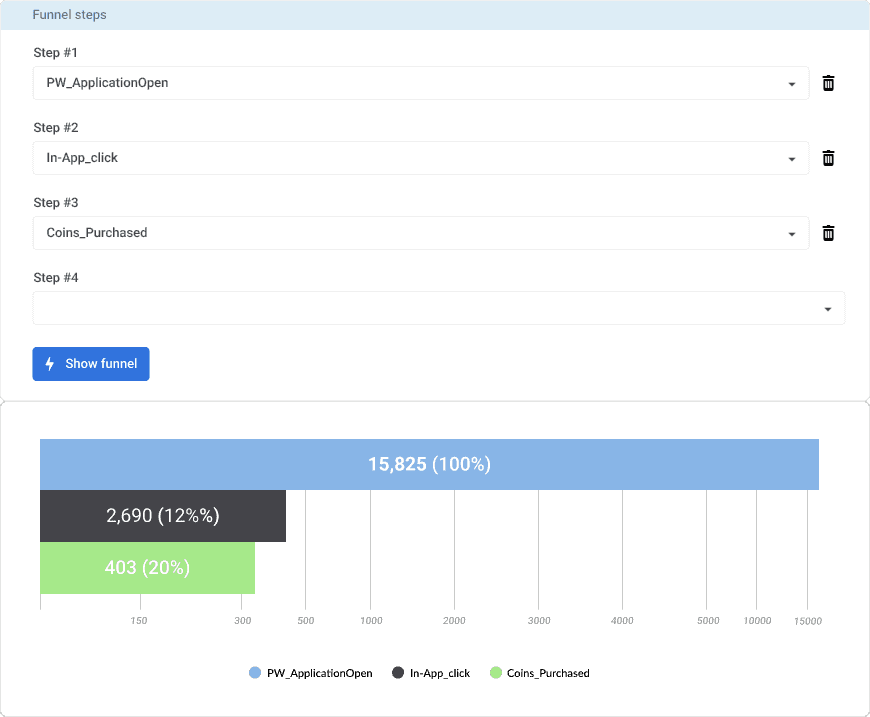This screenshot has height=717, width=870.
Task: Click the Step #4 label
Action: point(56,277)
